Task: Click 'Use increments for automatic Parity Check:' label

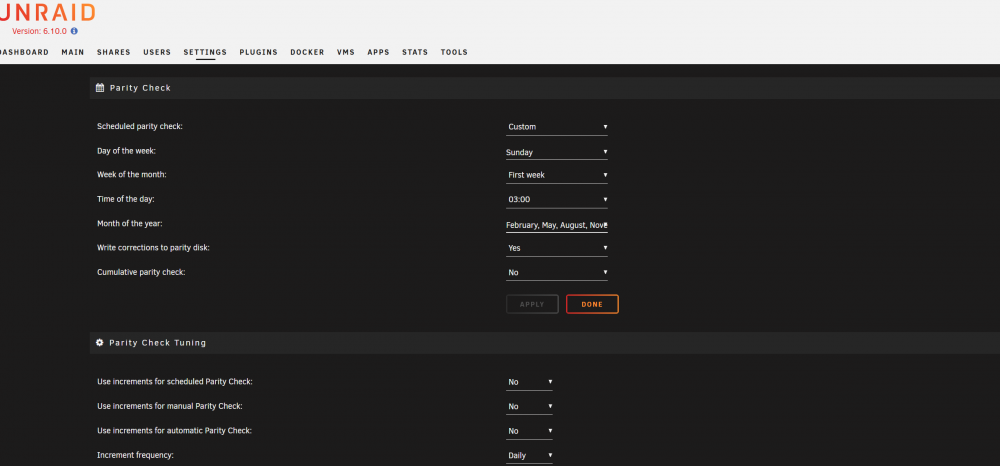Action: click(174, 430)
